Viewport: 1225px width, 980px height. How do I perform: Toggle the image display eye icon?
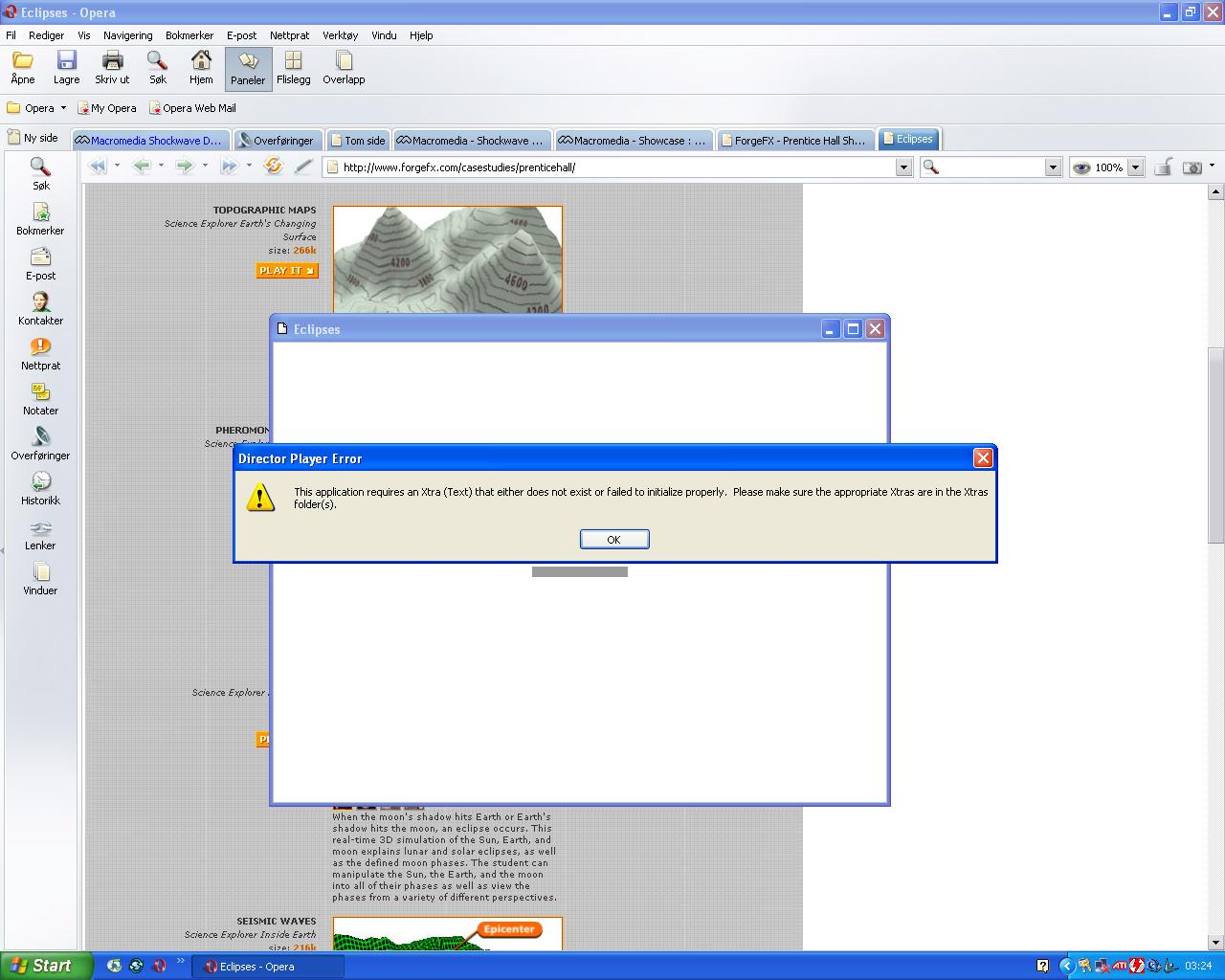point(1081,167)
